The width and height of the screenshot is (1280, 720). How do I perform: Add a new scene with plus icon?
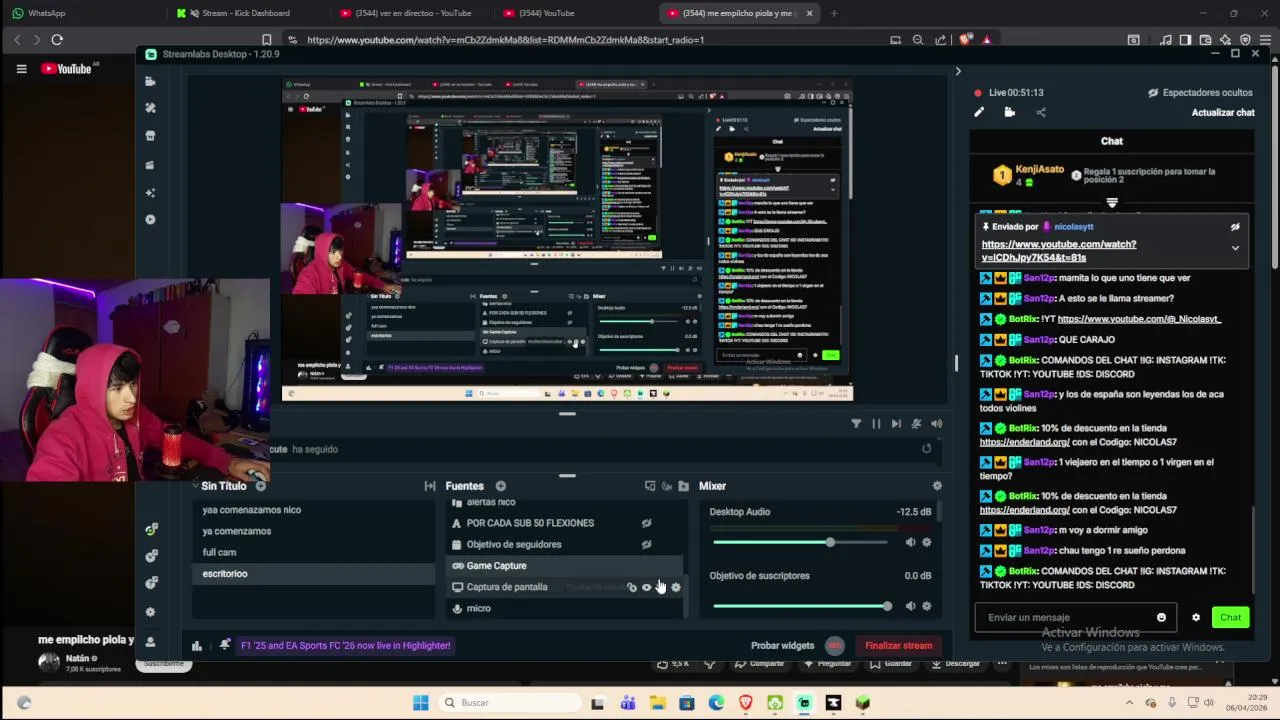coord(260,486)
